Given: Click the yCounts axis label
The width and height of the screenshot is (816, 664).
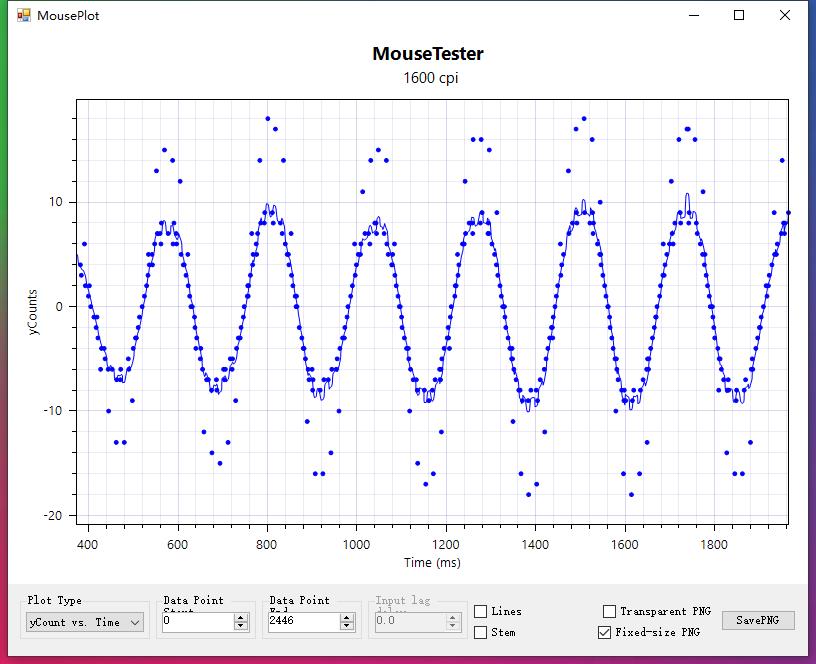Looking at the screenshot, I should 32,312.
